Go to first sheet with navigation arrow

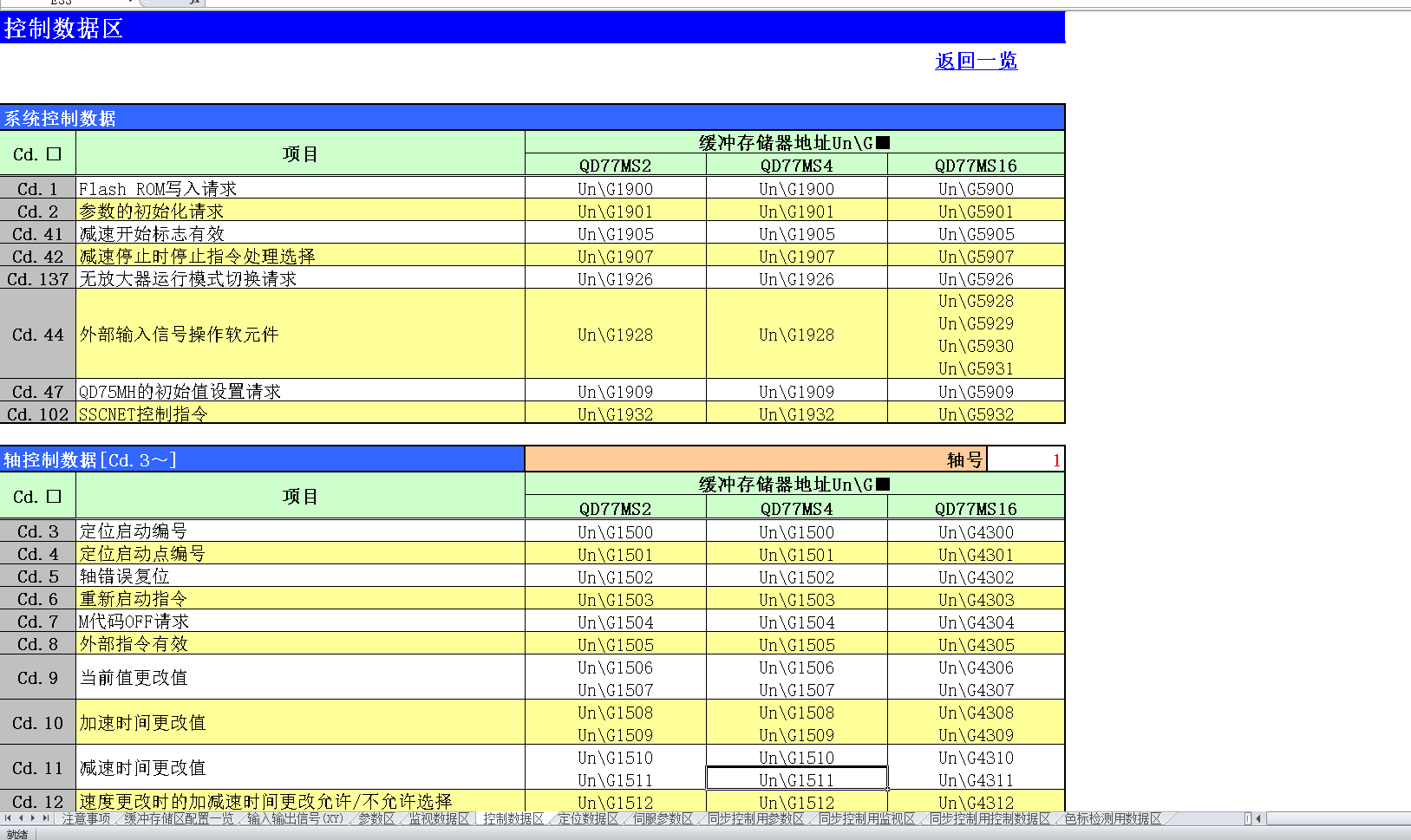(8, 818)
